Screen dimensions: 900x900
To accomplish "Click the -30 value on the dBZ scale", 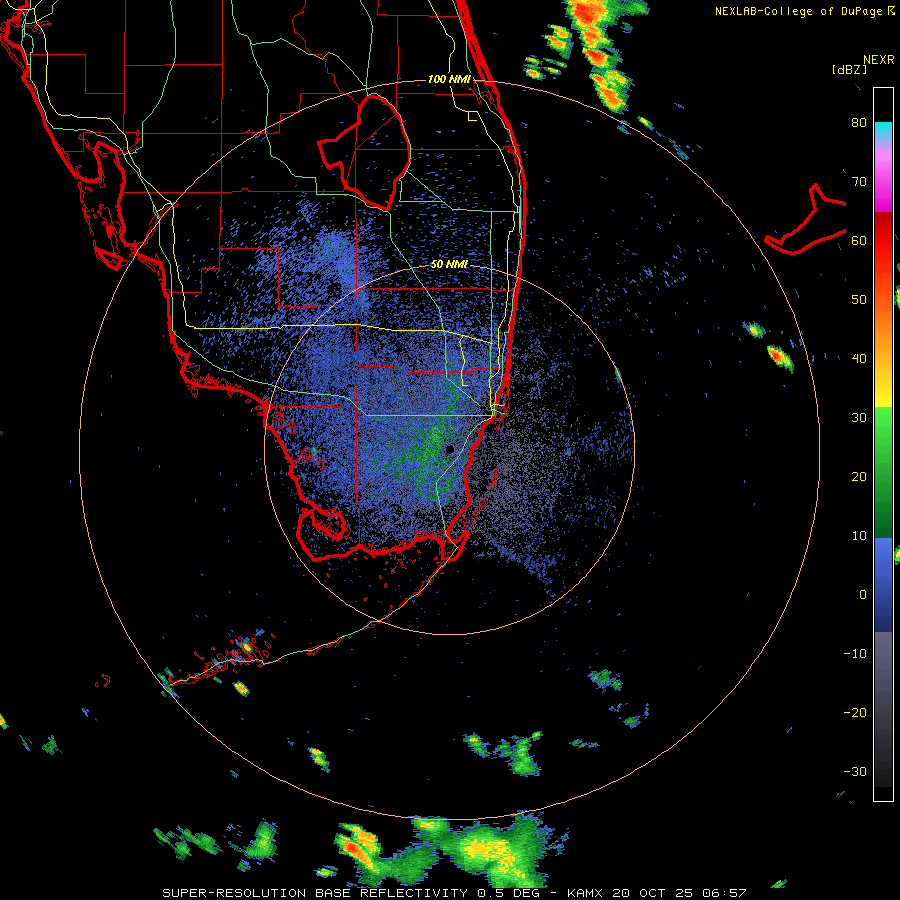I will pos(855,771).
